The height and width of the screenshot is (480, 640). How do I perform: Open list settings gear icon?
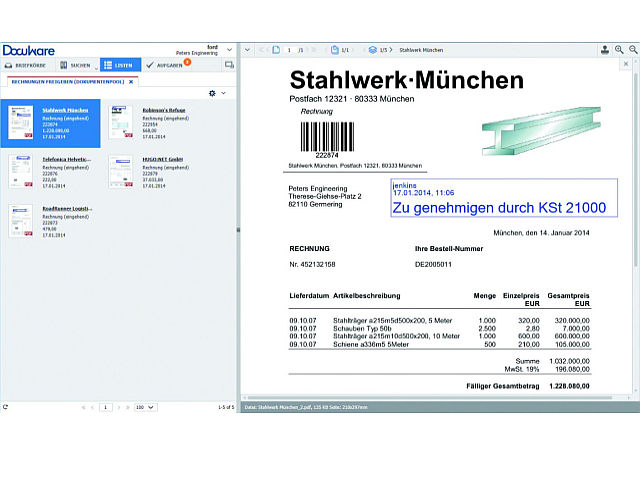coord(212,93)
